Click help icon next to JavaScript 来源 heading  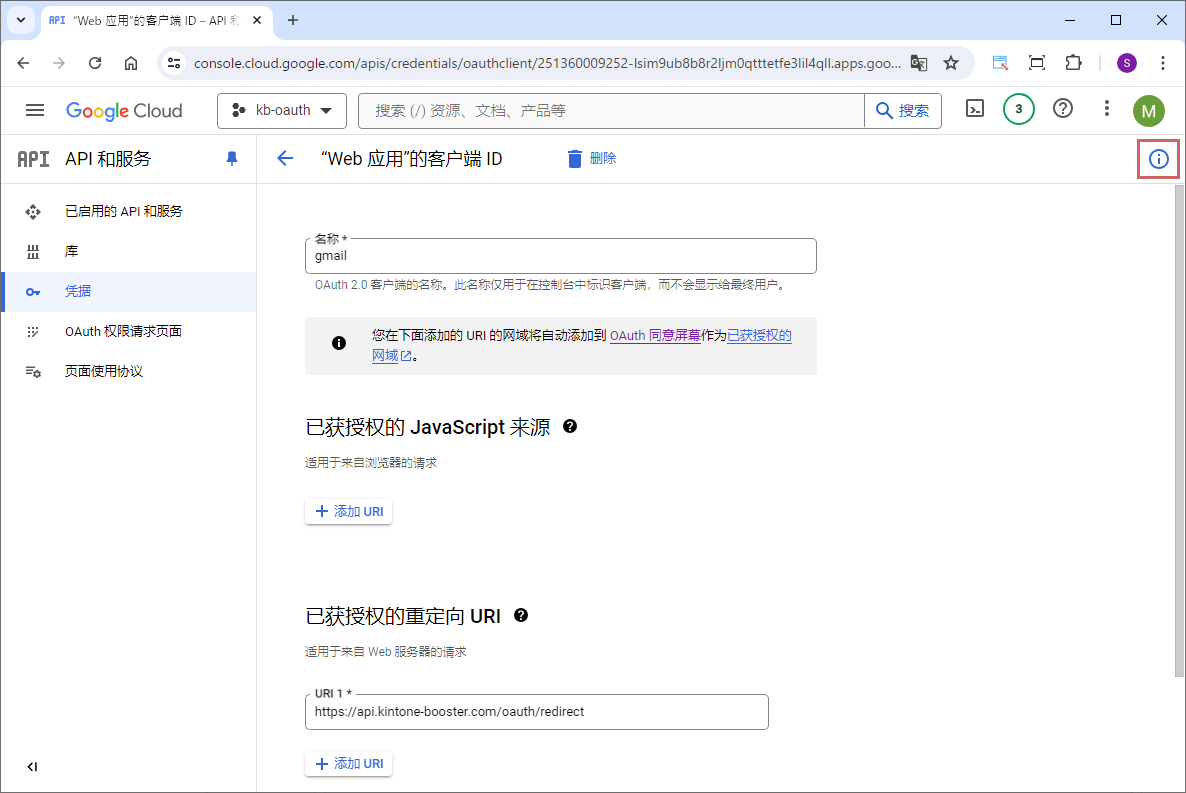click(x=570, y=427)
